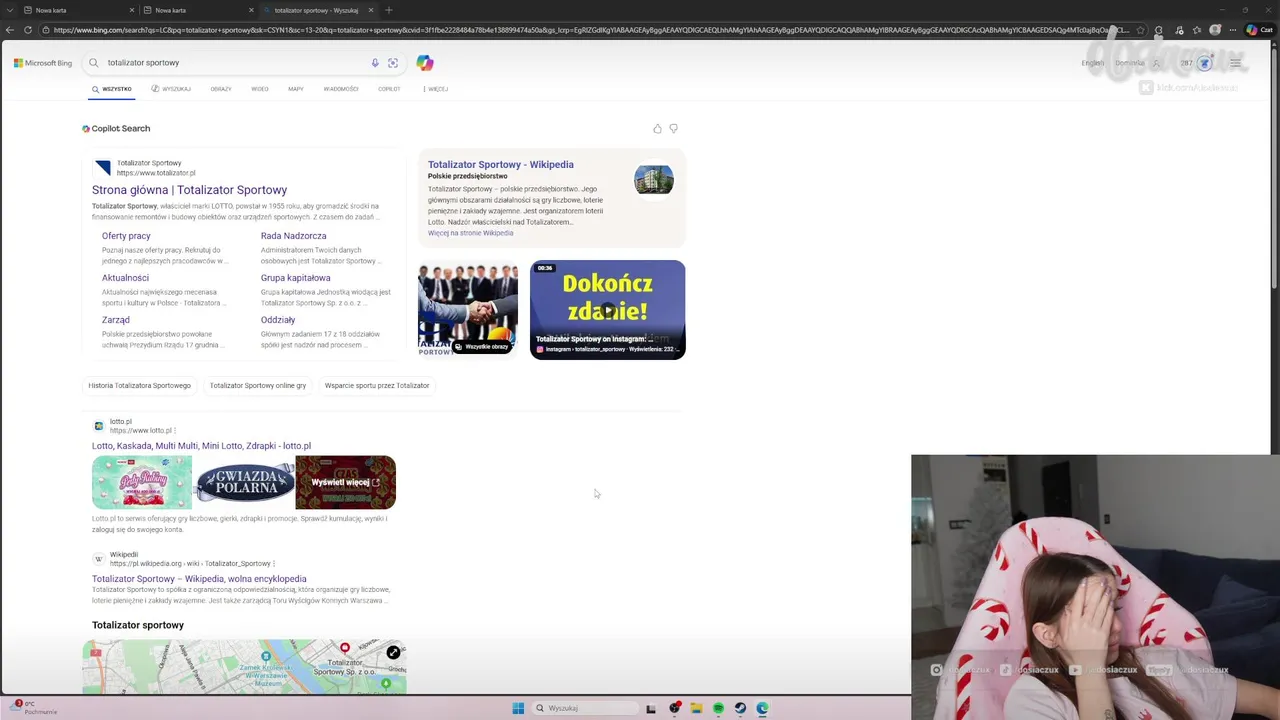Expand the map with the fullscreen icon
Viewport: 1280px width, 720px height.
tap(393, 652)
